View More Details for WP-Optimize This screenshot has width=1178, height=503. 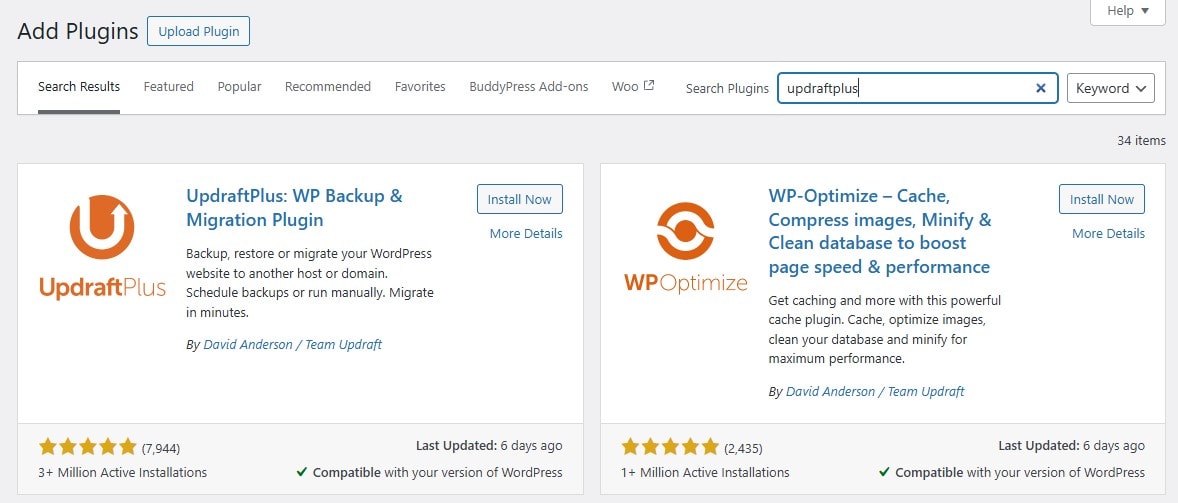click(x=1108, y=233)
